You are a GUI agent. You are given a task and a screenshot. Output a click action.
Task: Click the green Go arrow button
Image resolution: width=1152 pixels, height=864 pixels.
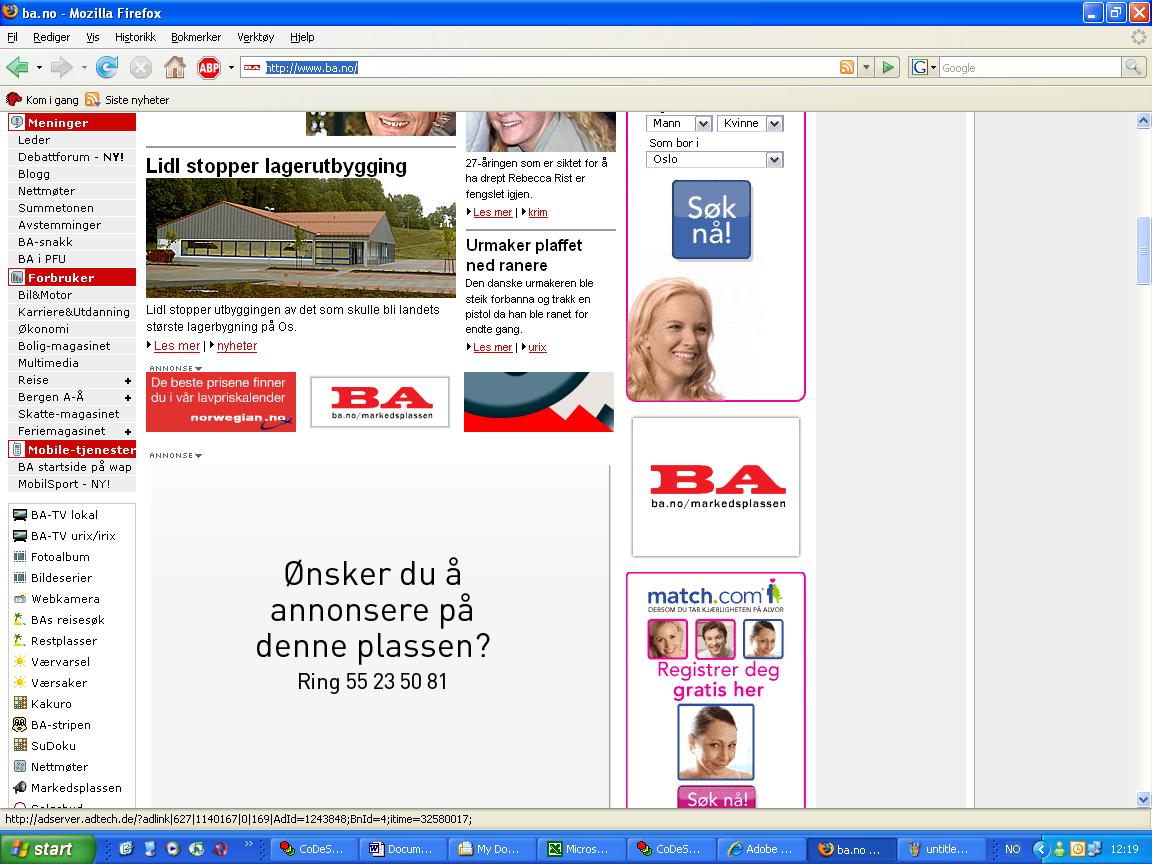click(888, 68)
